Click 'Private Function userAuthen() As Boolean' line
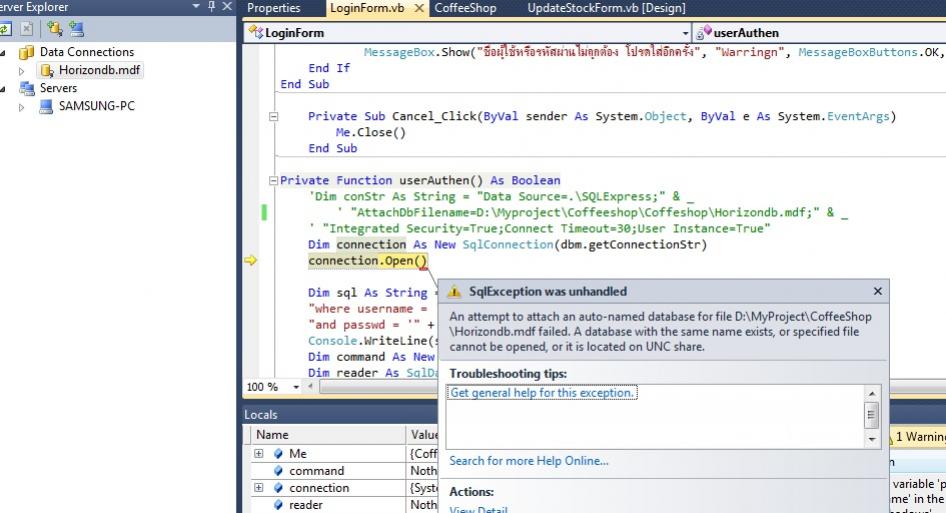Image resolution: width=946 pixels, height=513 pixels. [x=420, y=180]
